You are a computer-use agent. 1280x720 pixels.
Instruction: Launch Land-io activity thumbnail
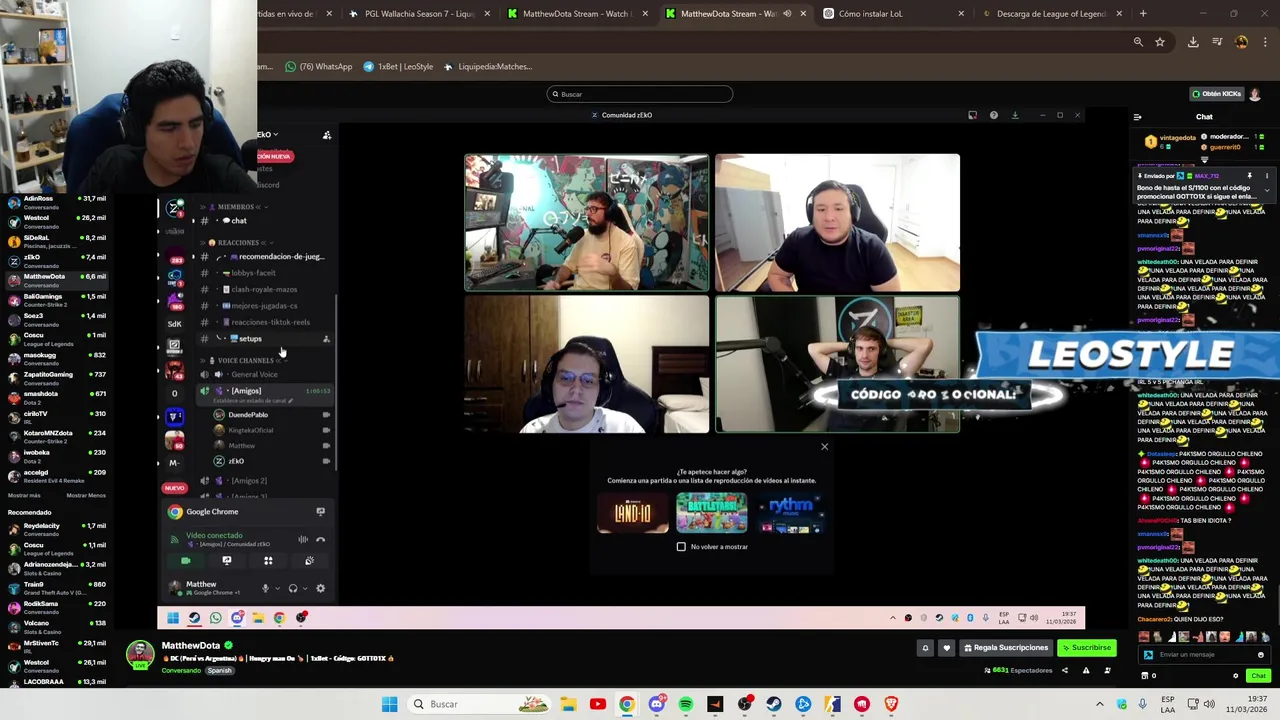tap(632, 514)
